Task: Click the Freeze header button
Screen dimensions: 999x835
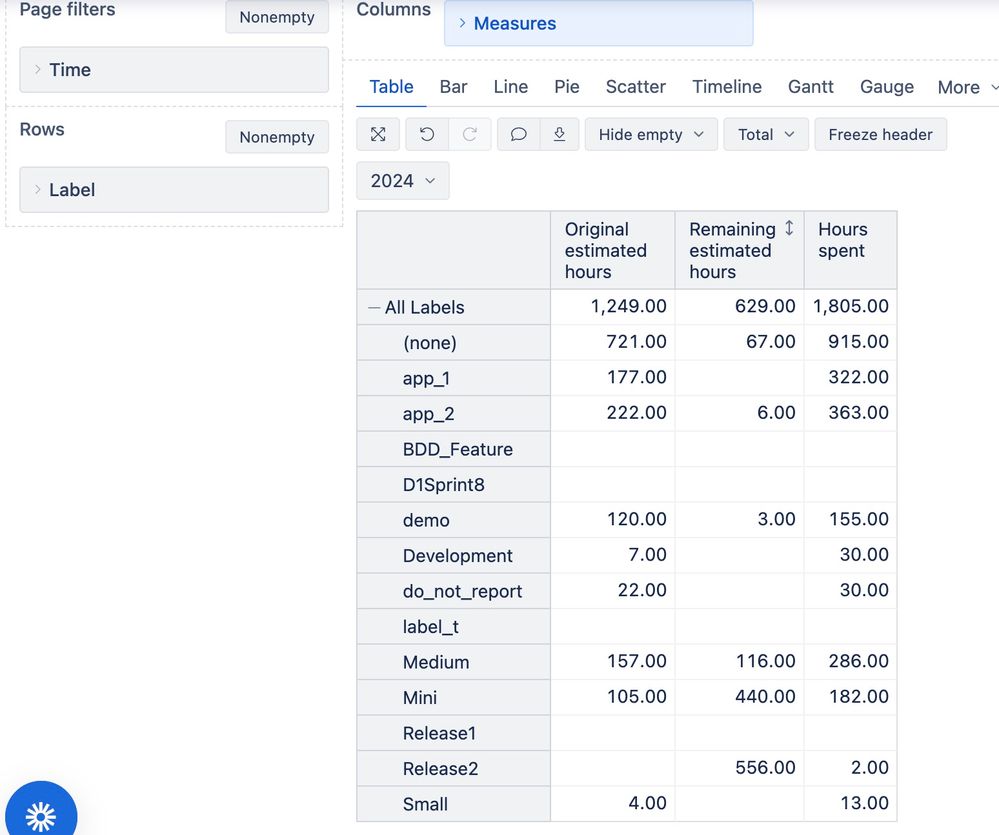Action: tap(880, 134)
